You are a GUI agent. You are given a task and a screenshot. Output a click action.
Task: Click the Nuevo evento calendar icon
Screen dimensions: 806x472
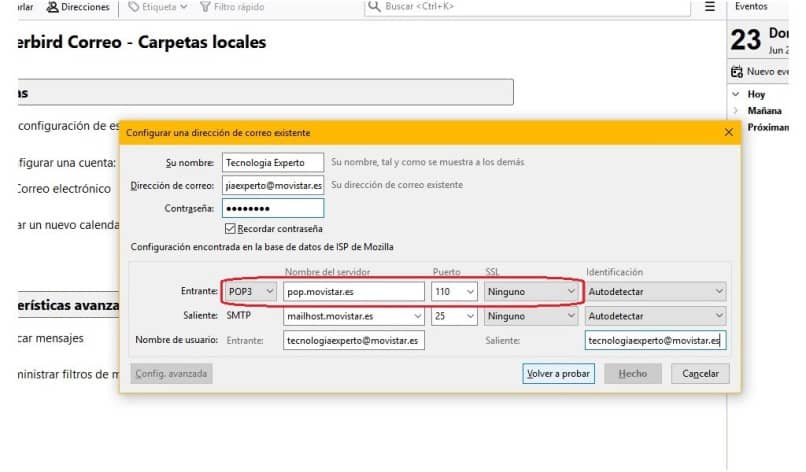(x=737, y=72)
